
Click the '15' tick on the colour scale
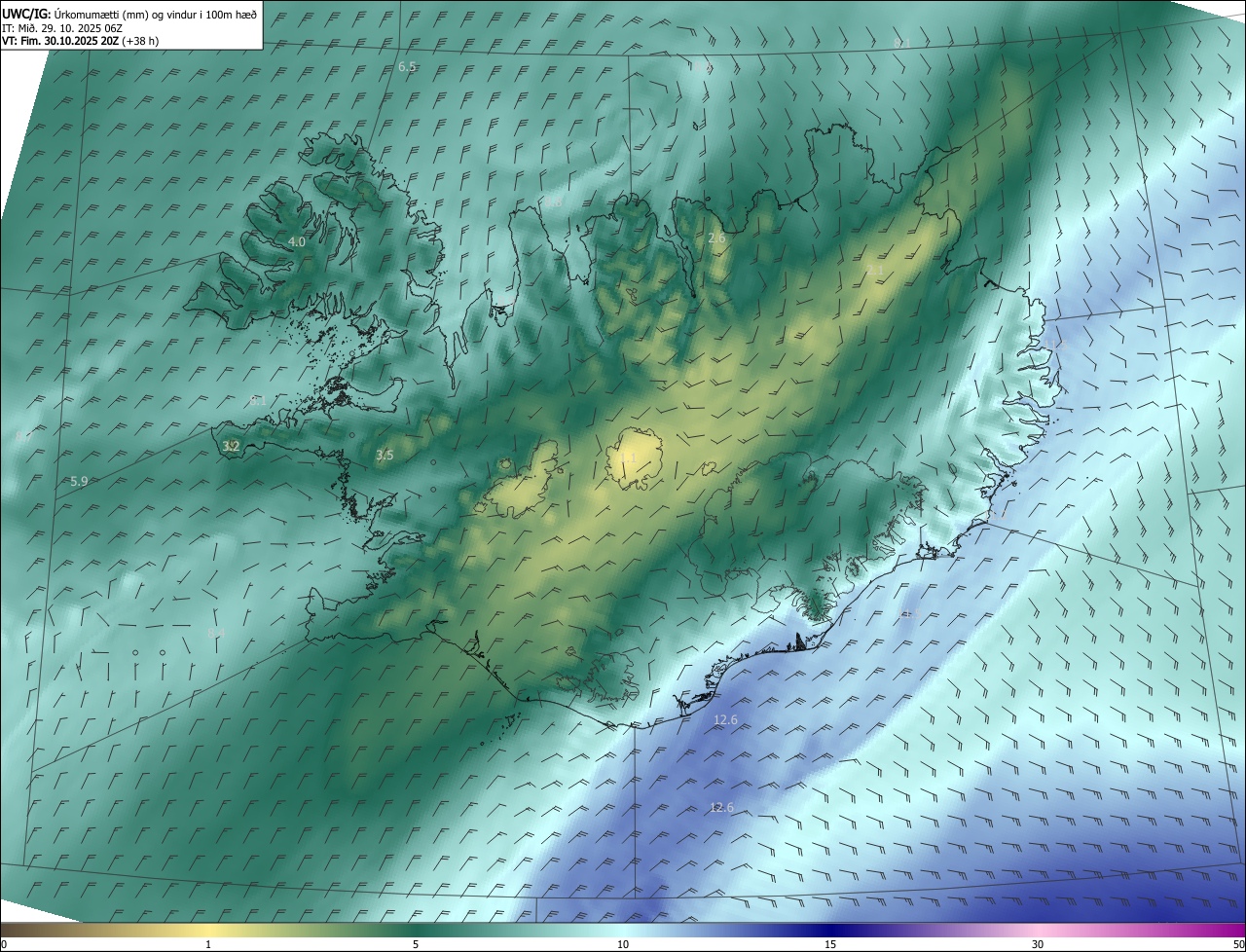coord(830,944)
